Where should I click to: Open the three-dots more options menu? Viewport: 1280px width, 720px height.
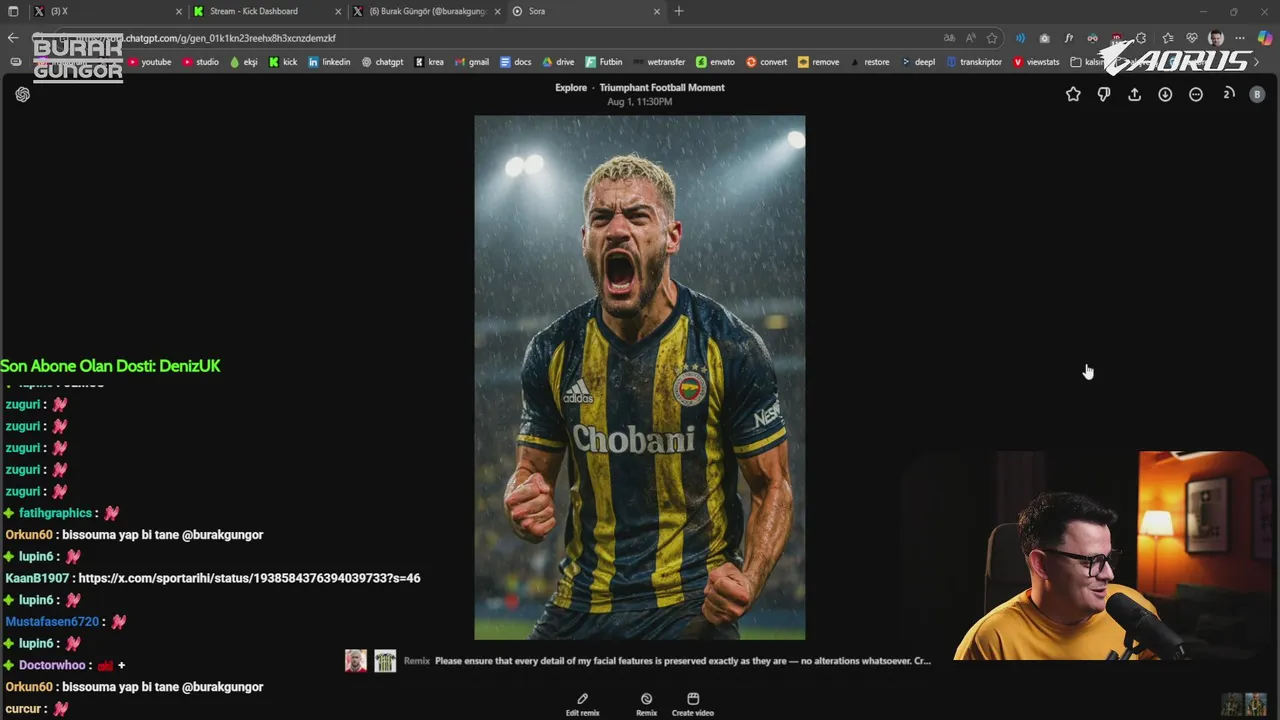(1196, 94)
